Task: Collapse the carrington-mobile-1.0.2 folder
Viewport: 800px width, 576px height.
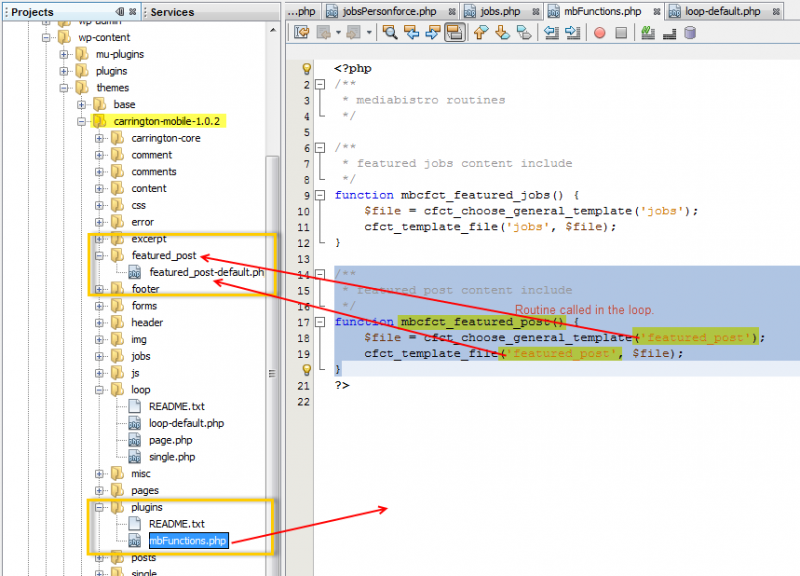Action: click(x=82, y=121)
